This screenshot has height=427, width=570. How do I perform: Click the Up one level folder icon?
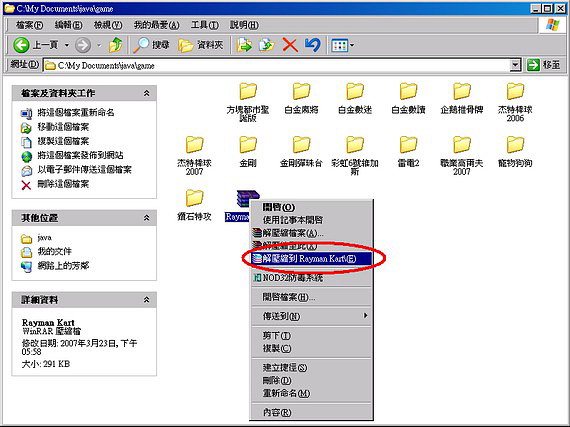pyautogui.click(x=116, y=45)
